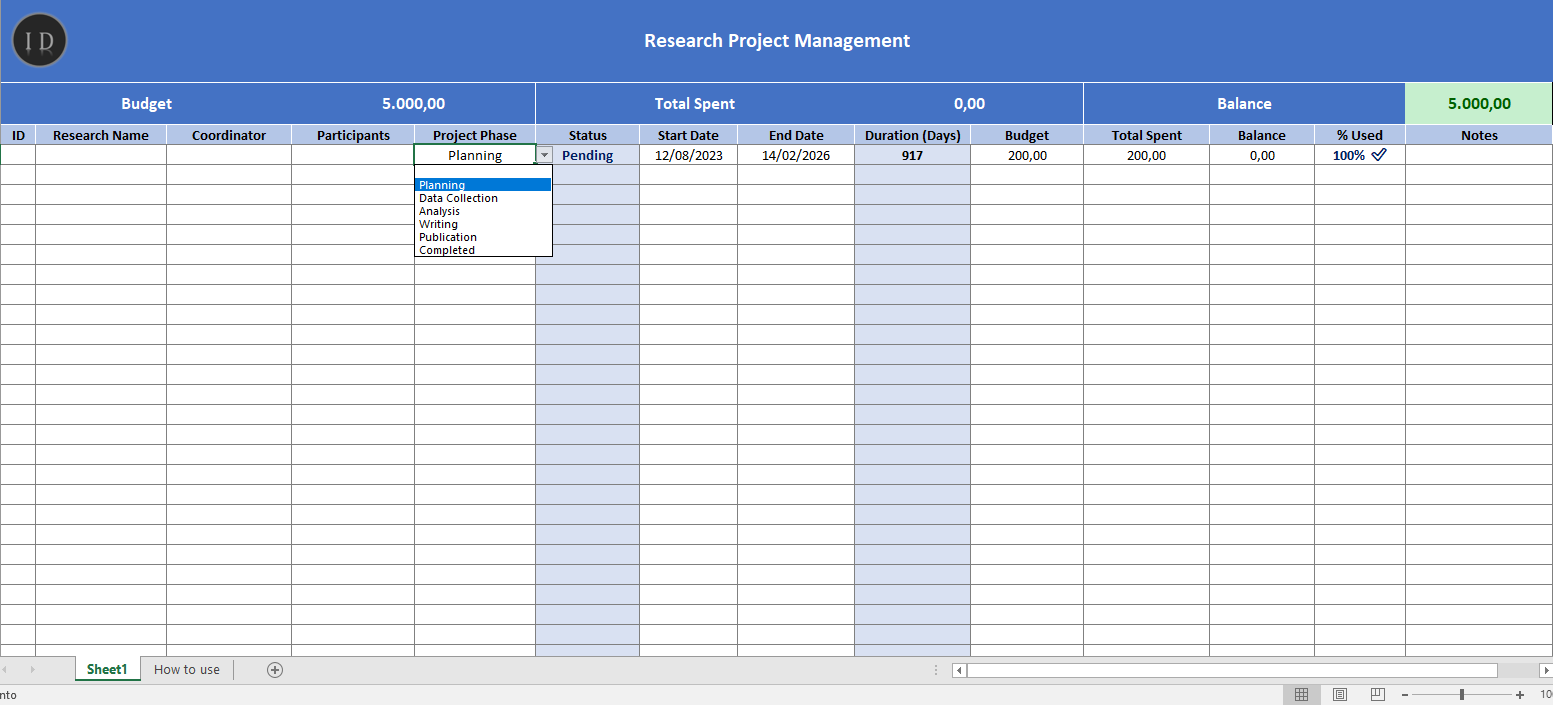Click the checkmark icon beside 100%
This screenshot has height=705, width=1553.
pos(1379,155)
